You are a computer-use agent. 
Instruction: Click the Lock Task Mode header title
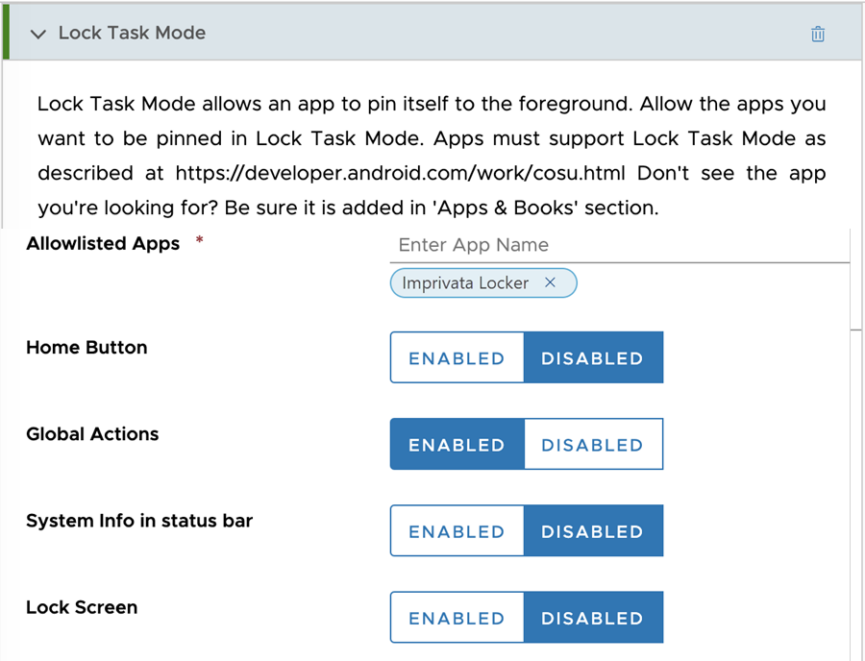click(x=131, y=33)
